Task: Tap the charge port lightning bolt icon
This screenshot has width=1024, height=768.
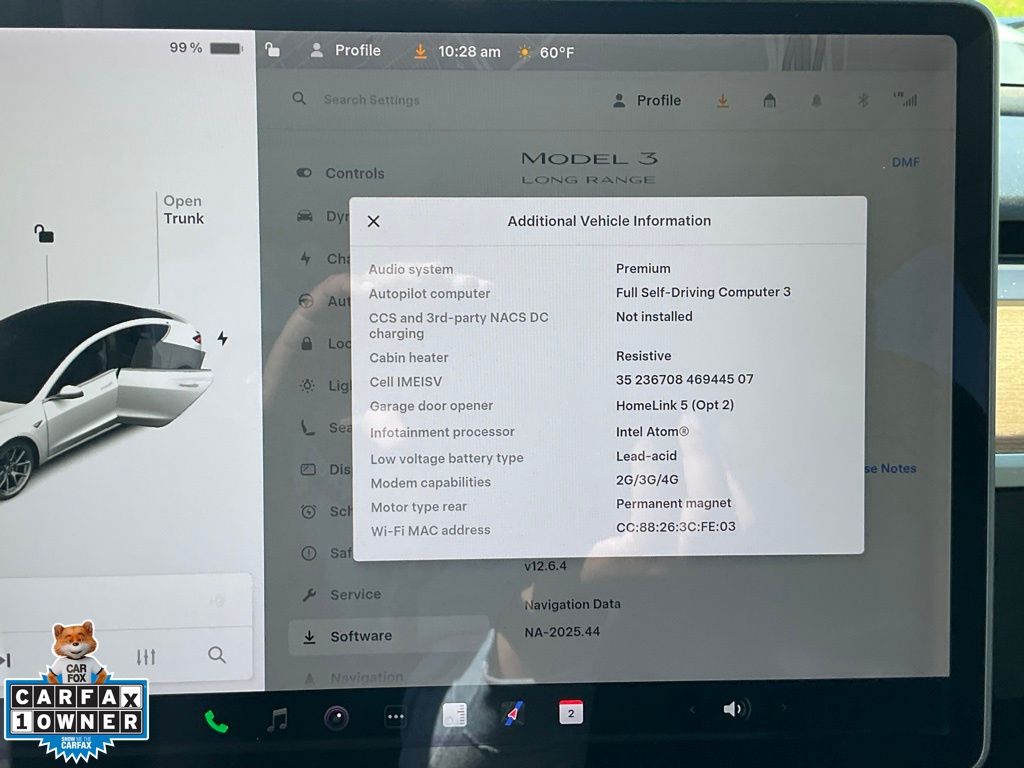Action: pyautogui.click(x=222, y=339)
